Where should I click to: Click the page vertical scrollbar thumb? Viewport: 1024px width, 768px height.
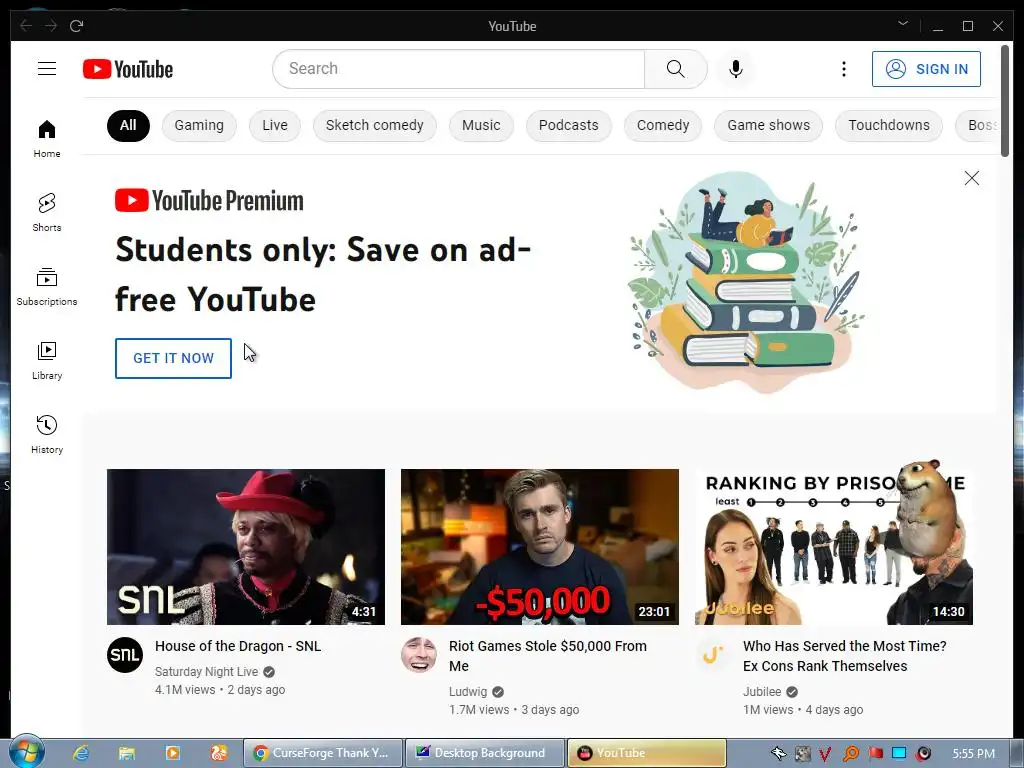1005,99
